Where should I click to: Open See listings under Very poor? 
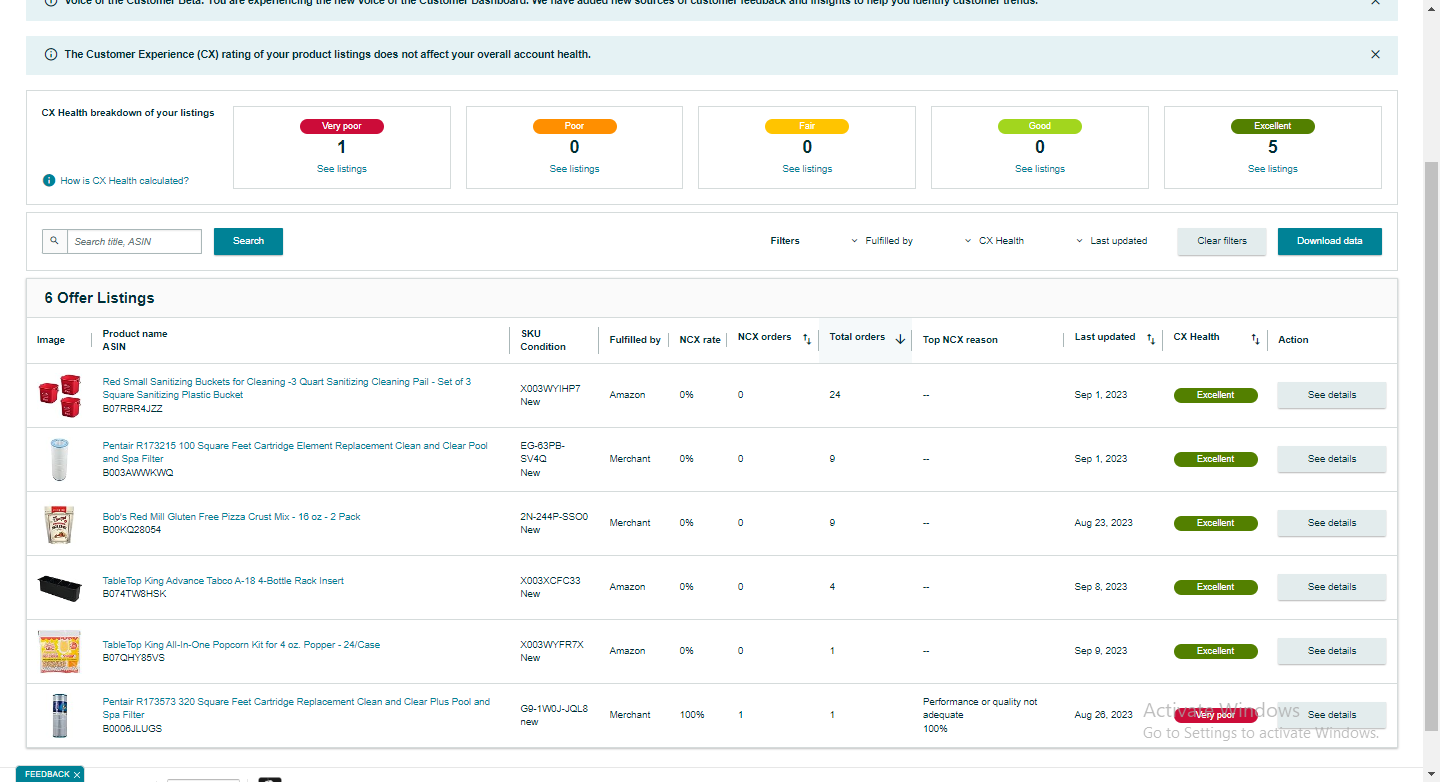(342, 169)
